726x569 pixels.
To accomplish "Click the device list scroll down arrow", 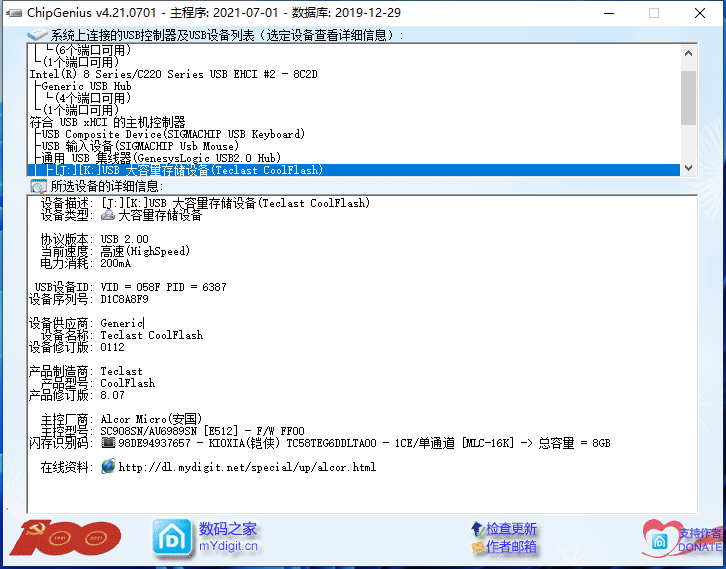I will pyautogui.click(x=688, y=168).
